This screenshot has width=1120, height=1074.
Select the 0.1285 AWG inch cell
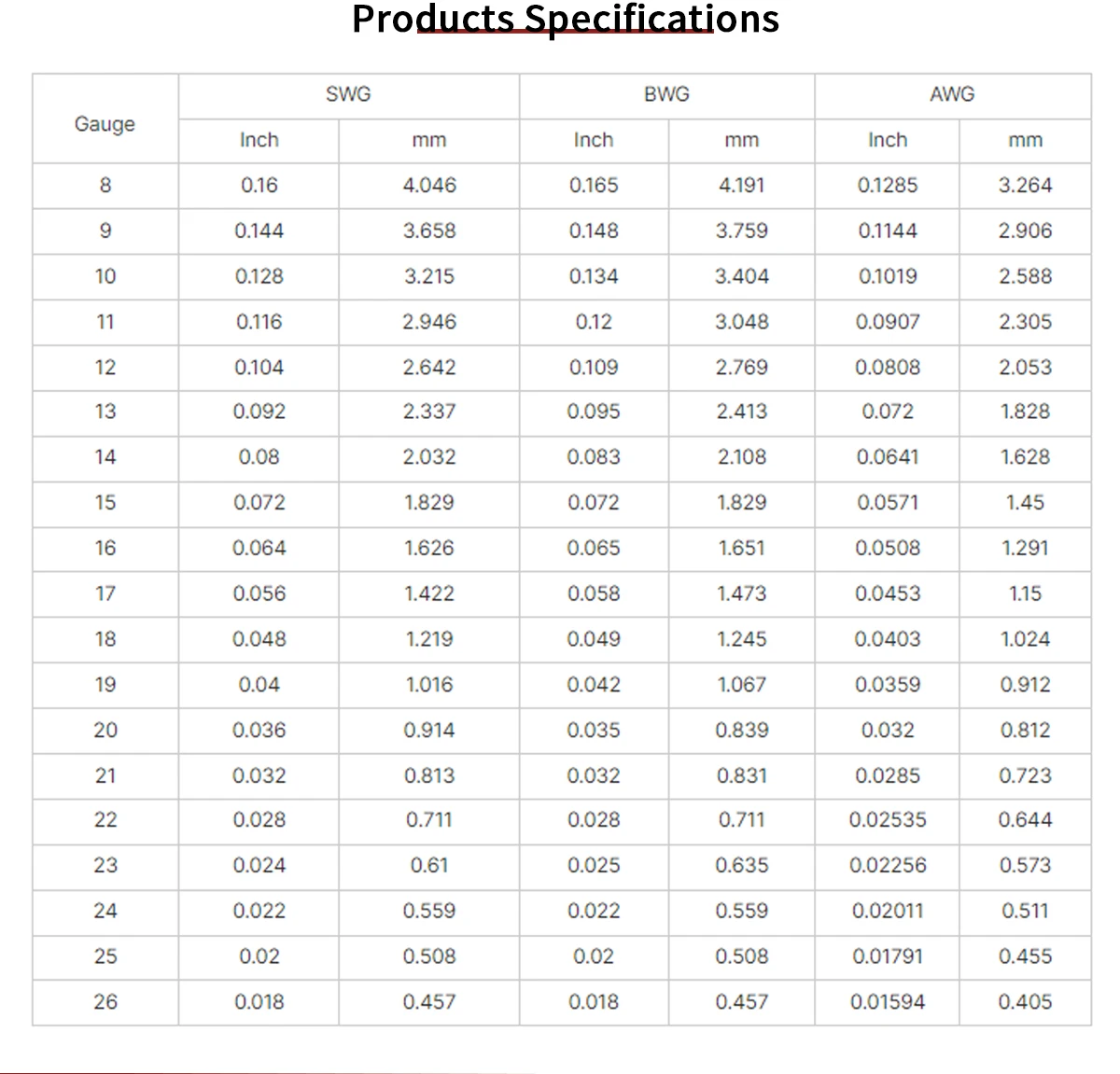(887, 186)
